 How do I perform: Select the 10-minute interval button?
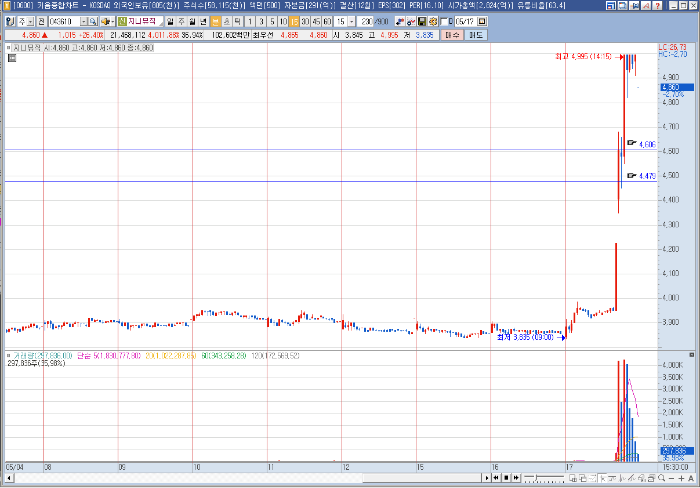pos(283,21)
